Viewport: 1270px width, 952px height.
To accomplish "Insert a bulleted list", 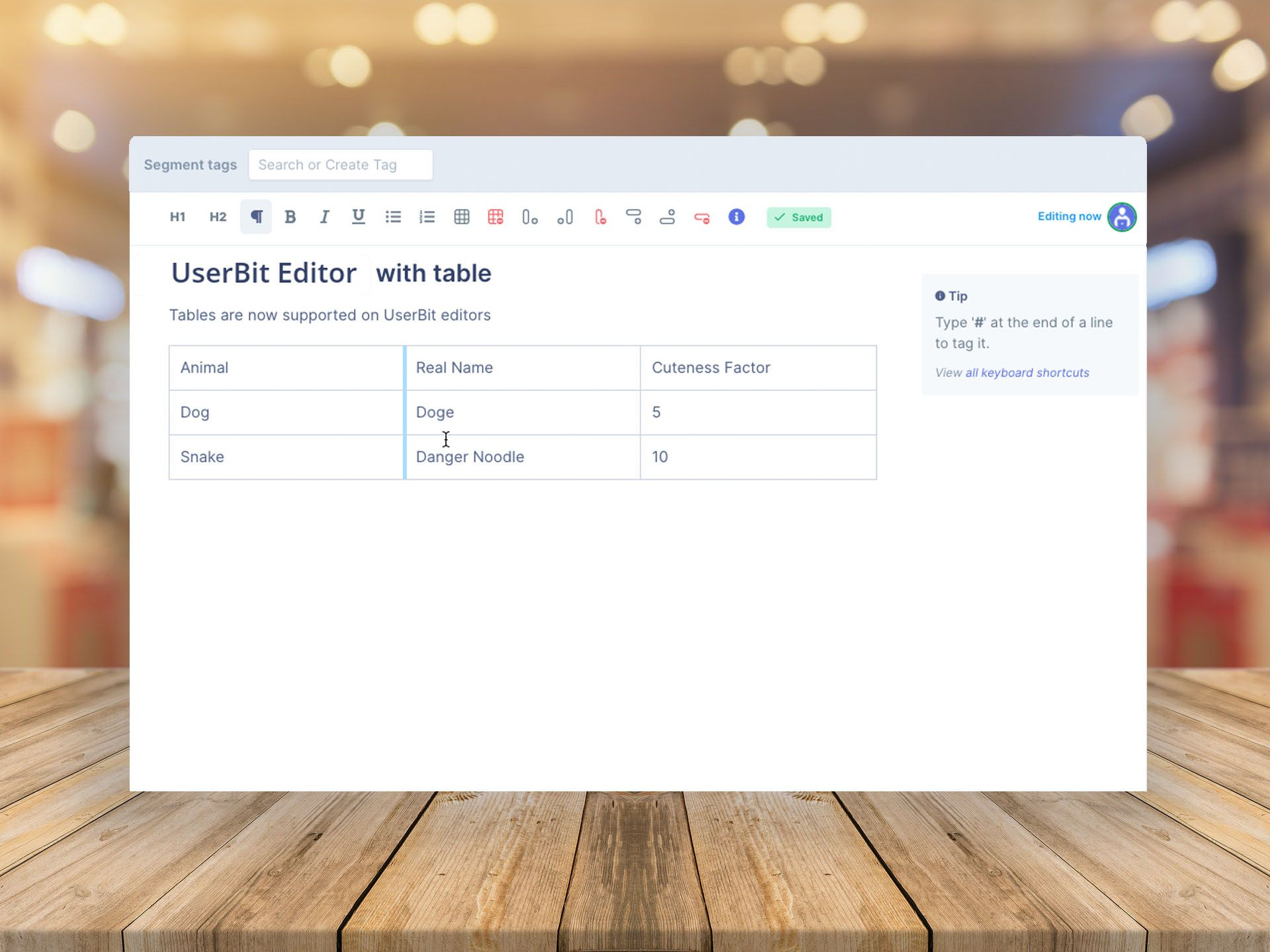I will [393, 217].
